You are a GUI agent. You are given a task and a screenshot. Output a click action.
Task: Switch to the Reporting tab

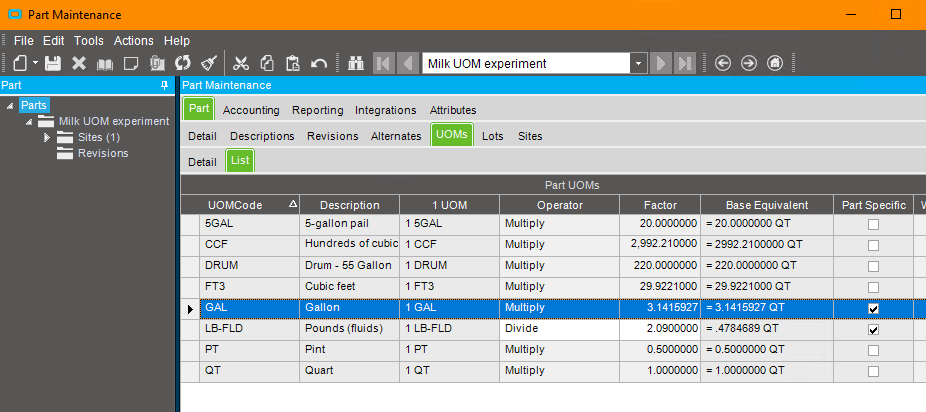pos(318,110)
